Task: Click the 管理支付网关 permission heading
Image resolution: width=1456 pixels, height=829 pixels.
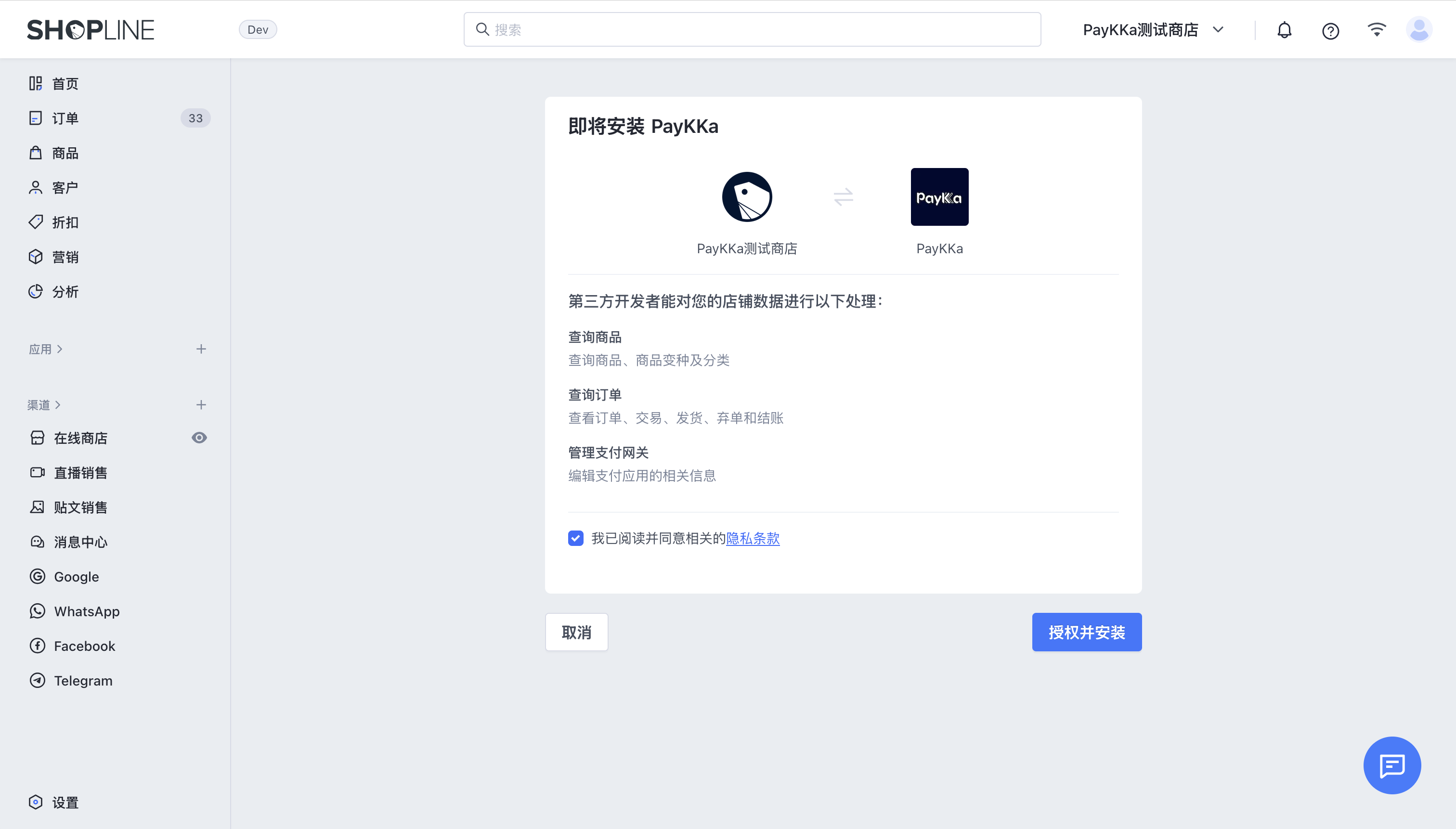Action: 608,453
